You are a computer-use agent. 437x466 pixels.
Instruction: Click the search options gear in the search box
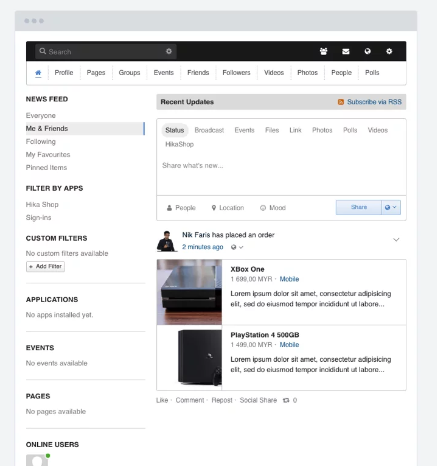(x=169, y=51)
